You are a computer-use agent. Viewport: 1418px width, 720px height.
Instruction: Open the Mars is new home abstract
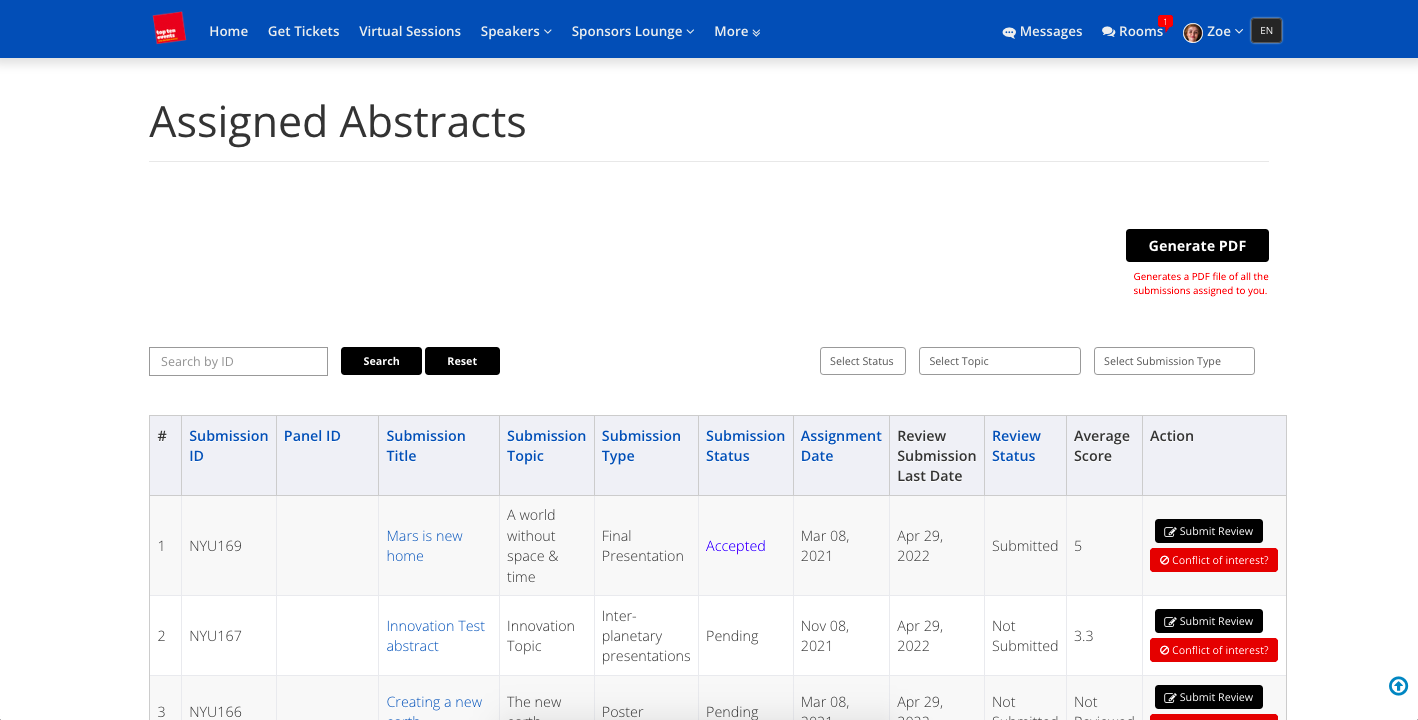[x=424, y=546]
